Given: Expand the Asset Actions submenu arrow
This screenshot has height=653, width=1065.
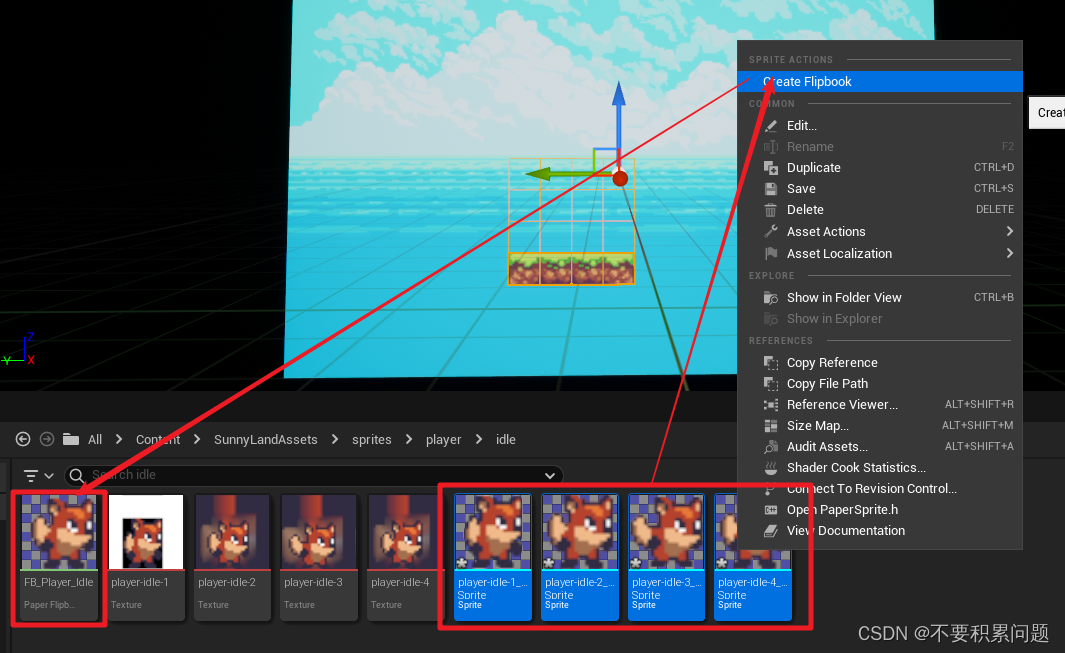Looking at the screenshot, I should point(1010,232).
